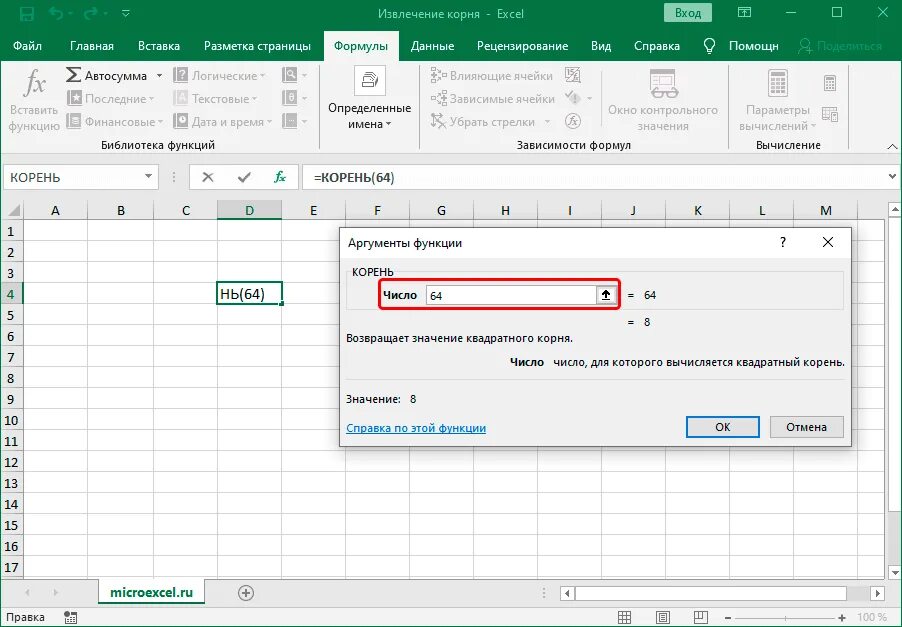Click the Undo arrow in quick access toolbar

(x=56, y=13)
